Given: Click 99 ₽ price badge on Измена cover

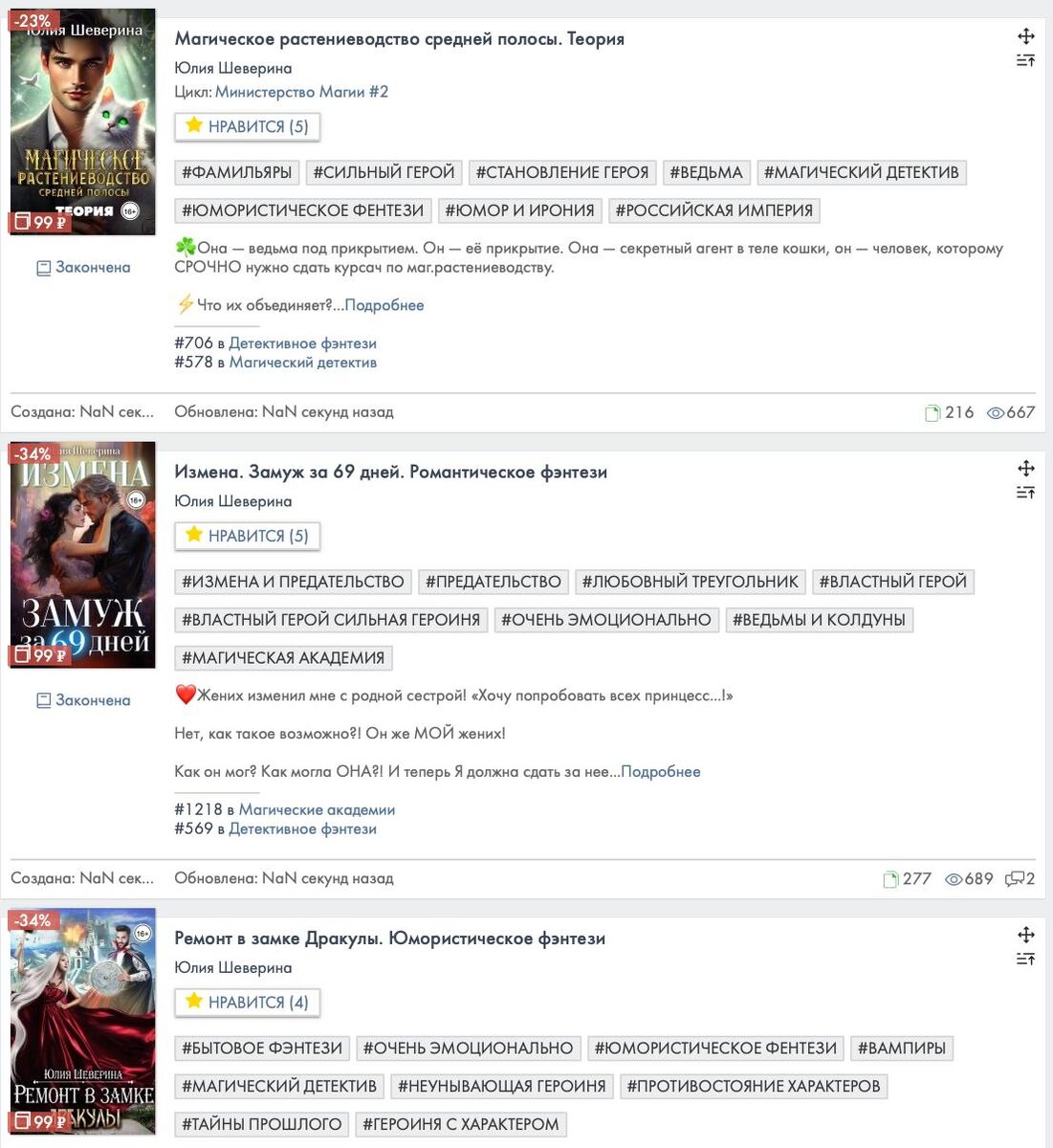Looking at the screenshot, I should coord(39,655).
